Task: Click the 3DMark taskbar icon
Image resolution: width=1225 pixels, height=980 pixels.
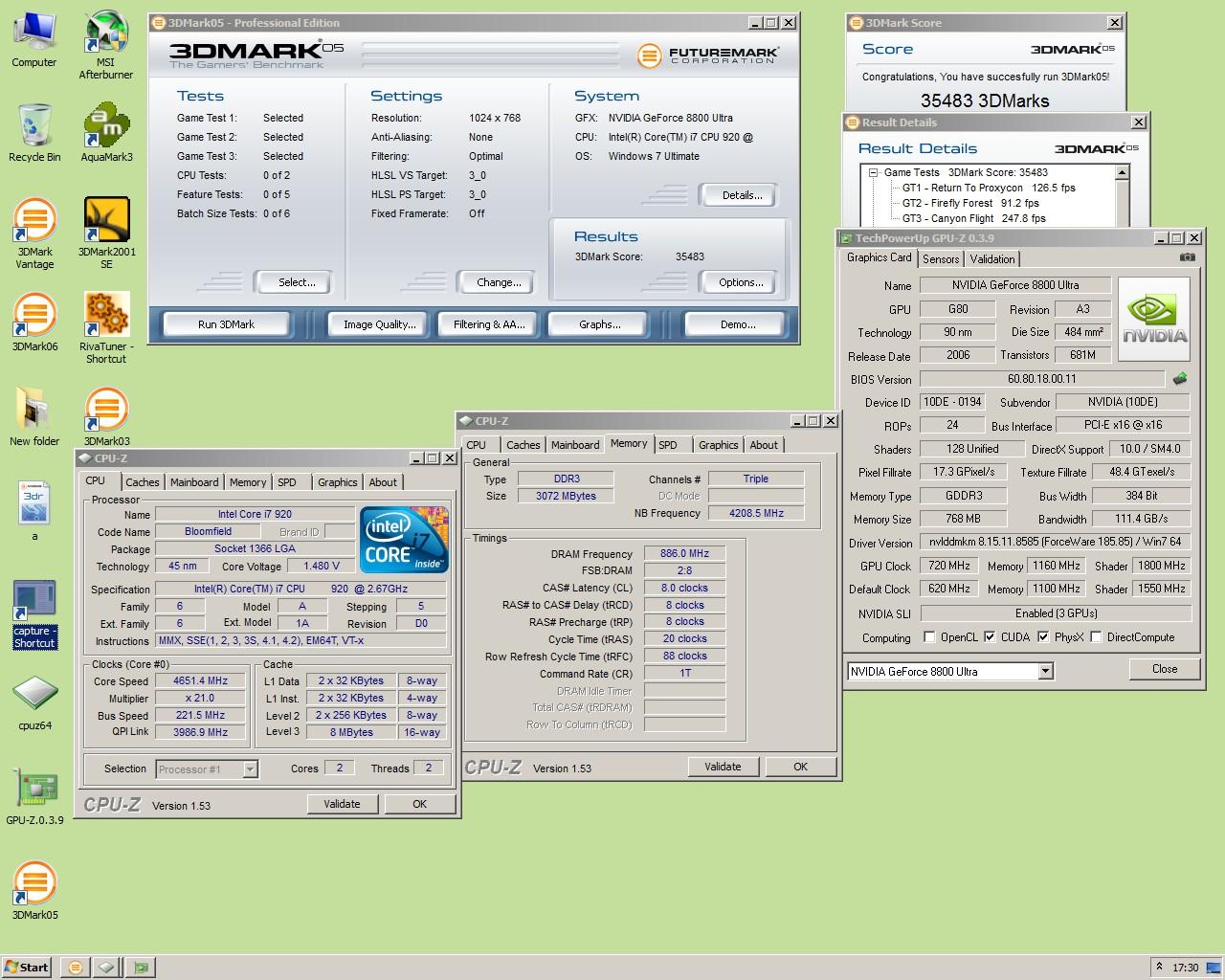Action: 76,968
